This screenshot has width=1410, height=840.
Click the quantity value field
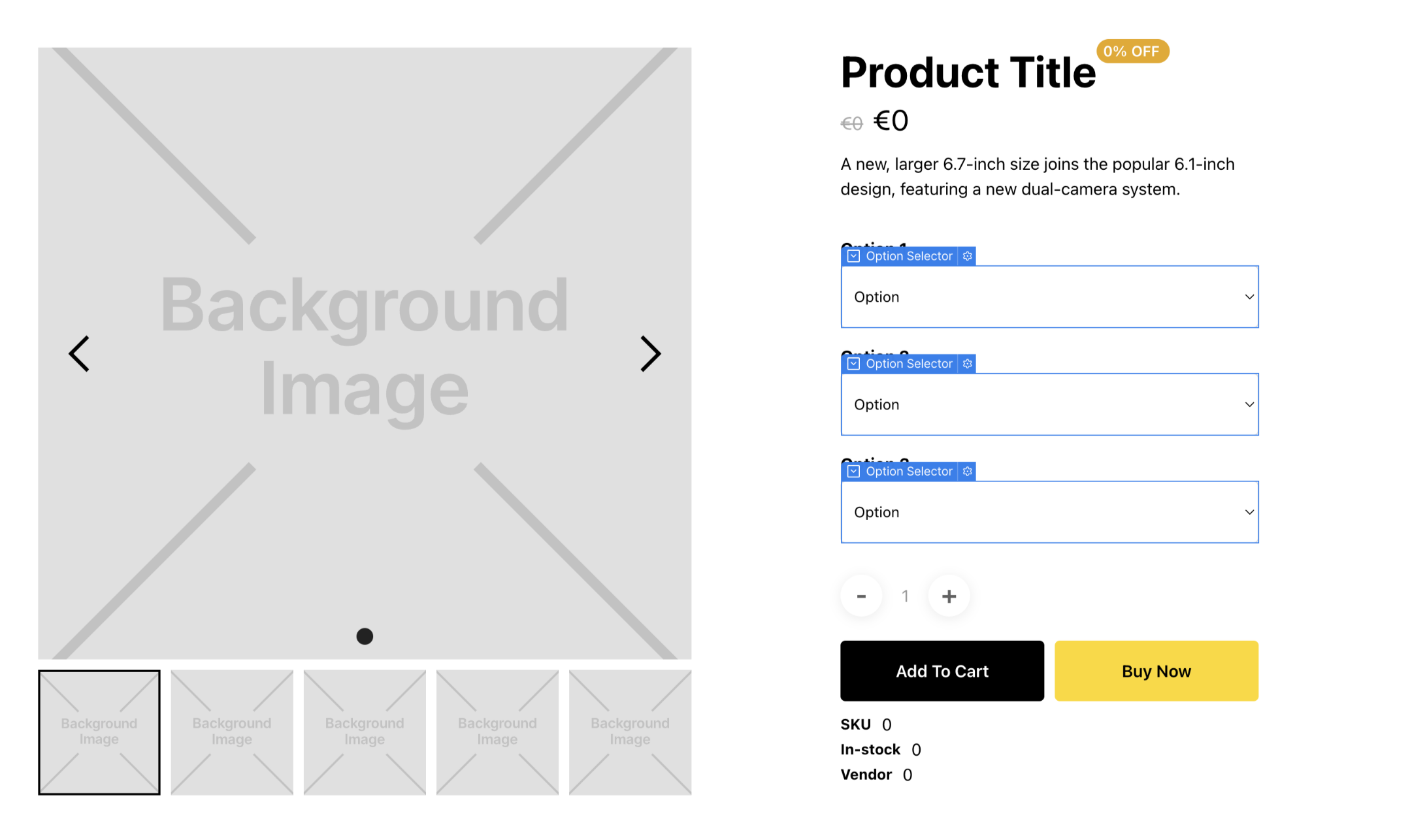(905, 596)
